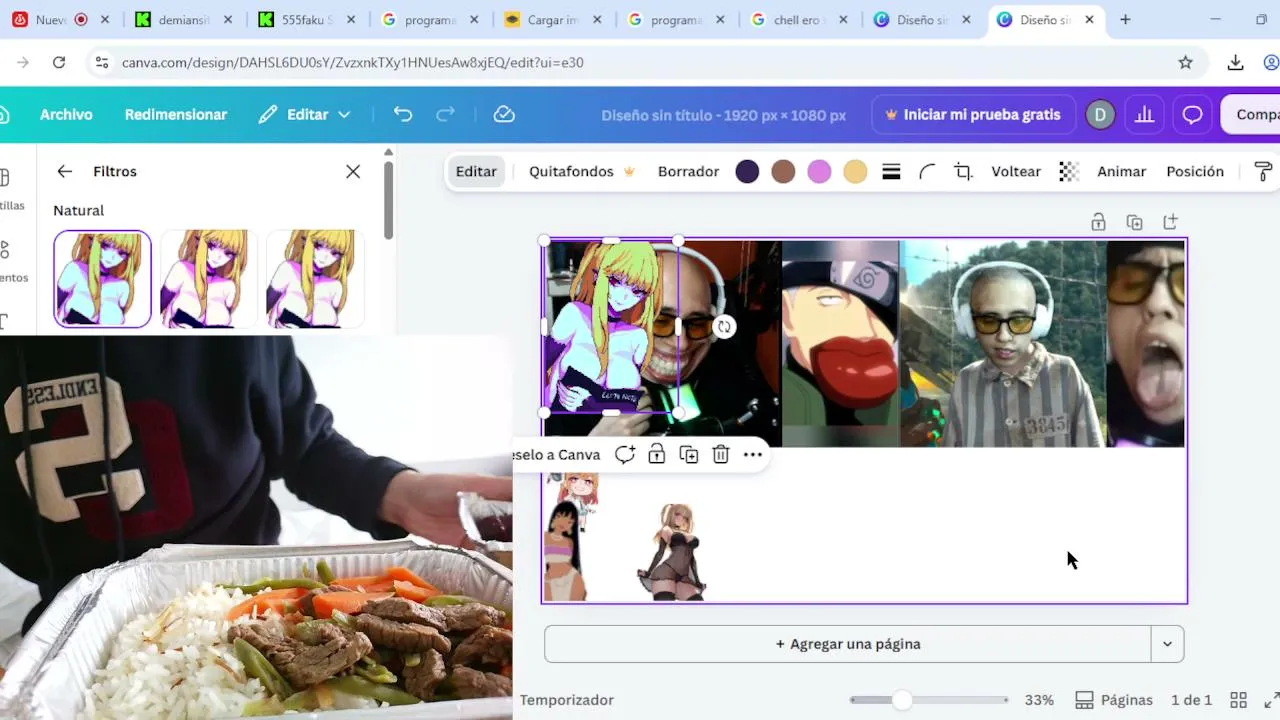Duplicate the selected image from floating toolbar
The image size is (1280, 720).
click(689, 455)
